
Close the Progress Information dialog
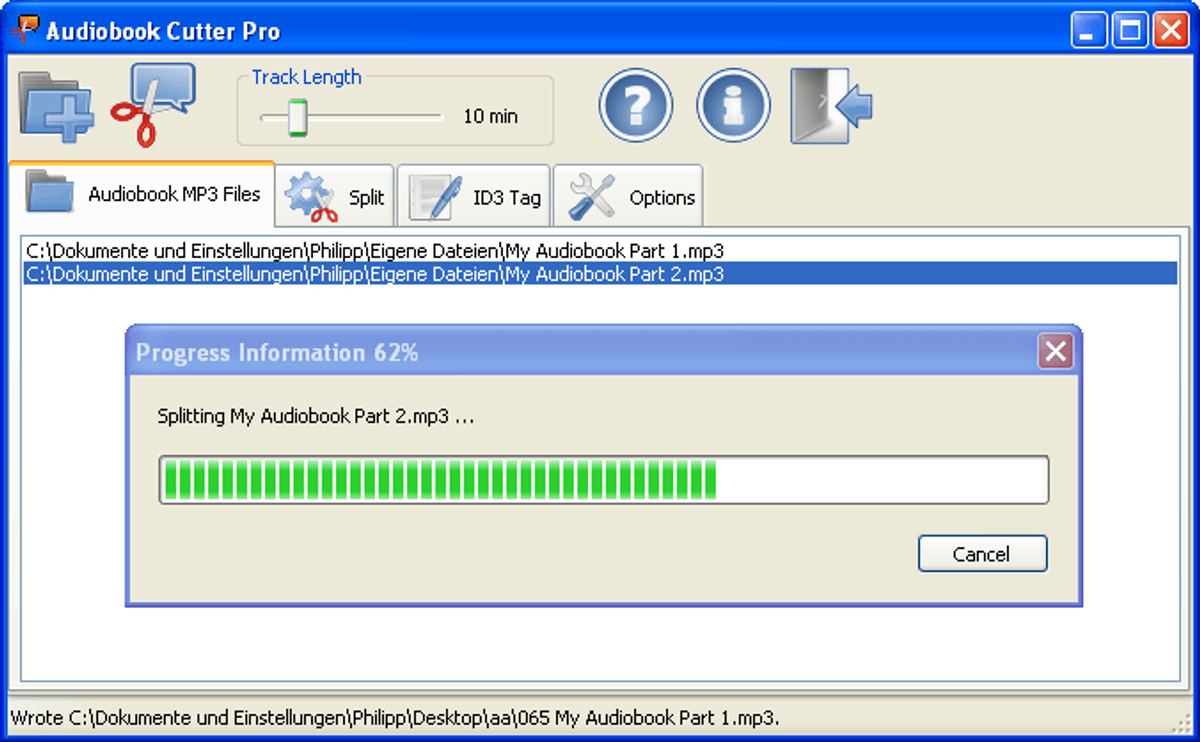pos(1055,352)
